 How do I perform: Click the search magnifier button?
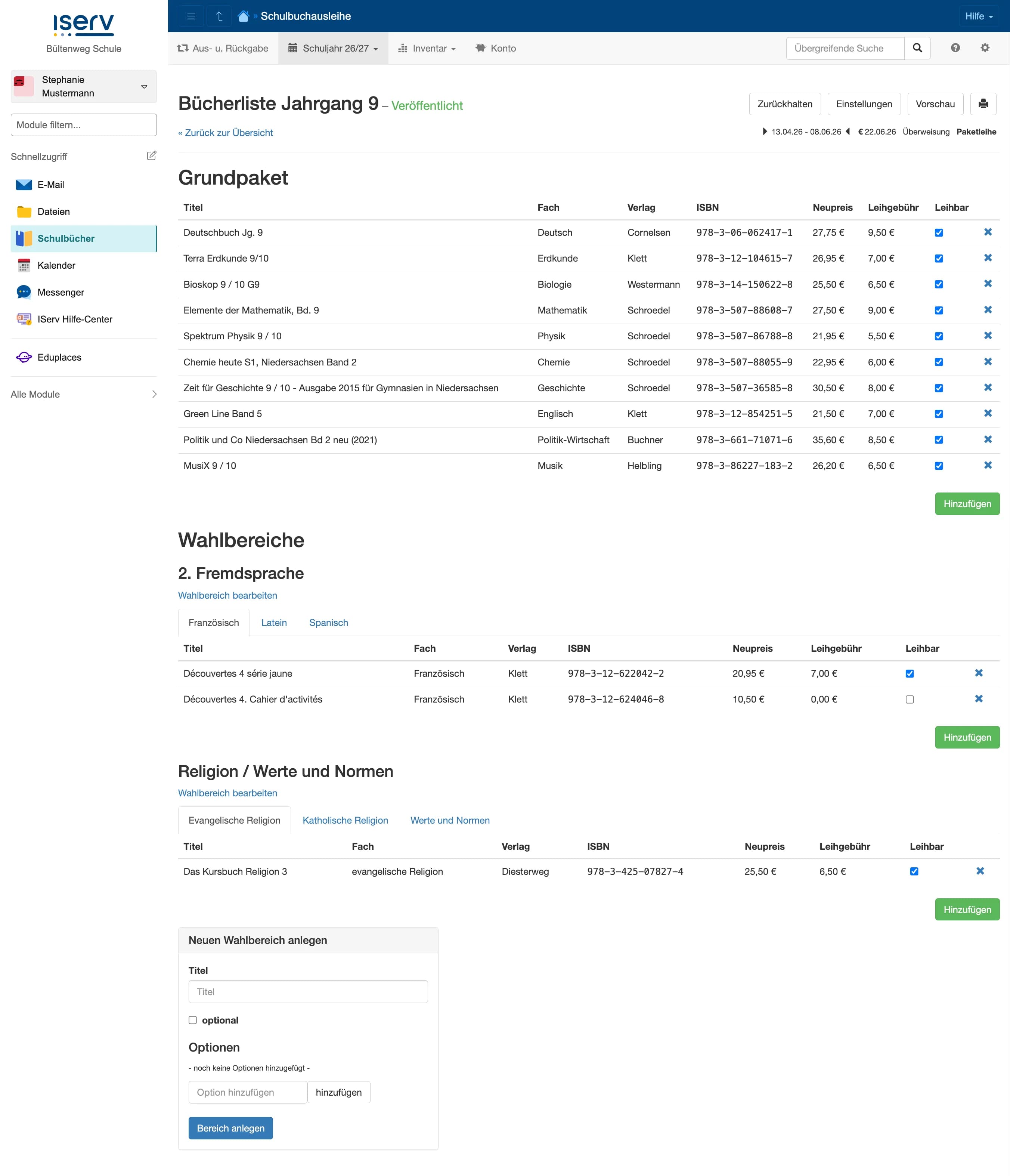coord(917,48)
